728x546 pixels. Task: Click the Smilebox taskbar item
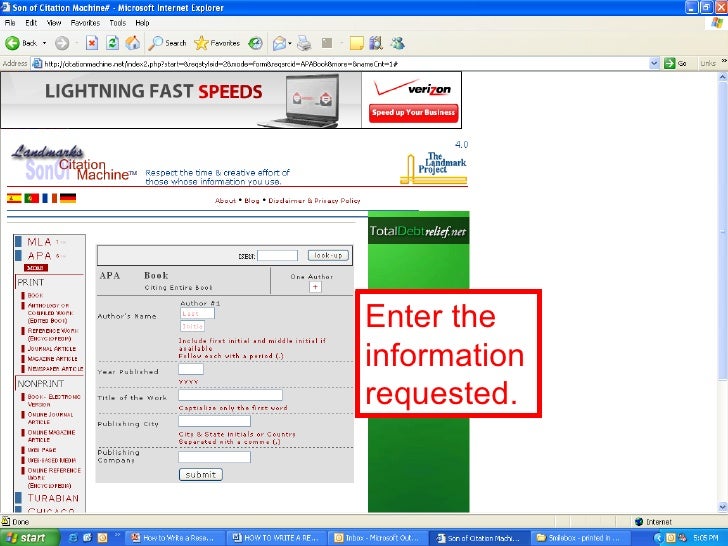coord(579,538)
